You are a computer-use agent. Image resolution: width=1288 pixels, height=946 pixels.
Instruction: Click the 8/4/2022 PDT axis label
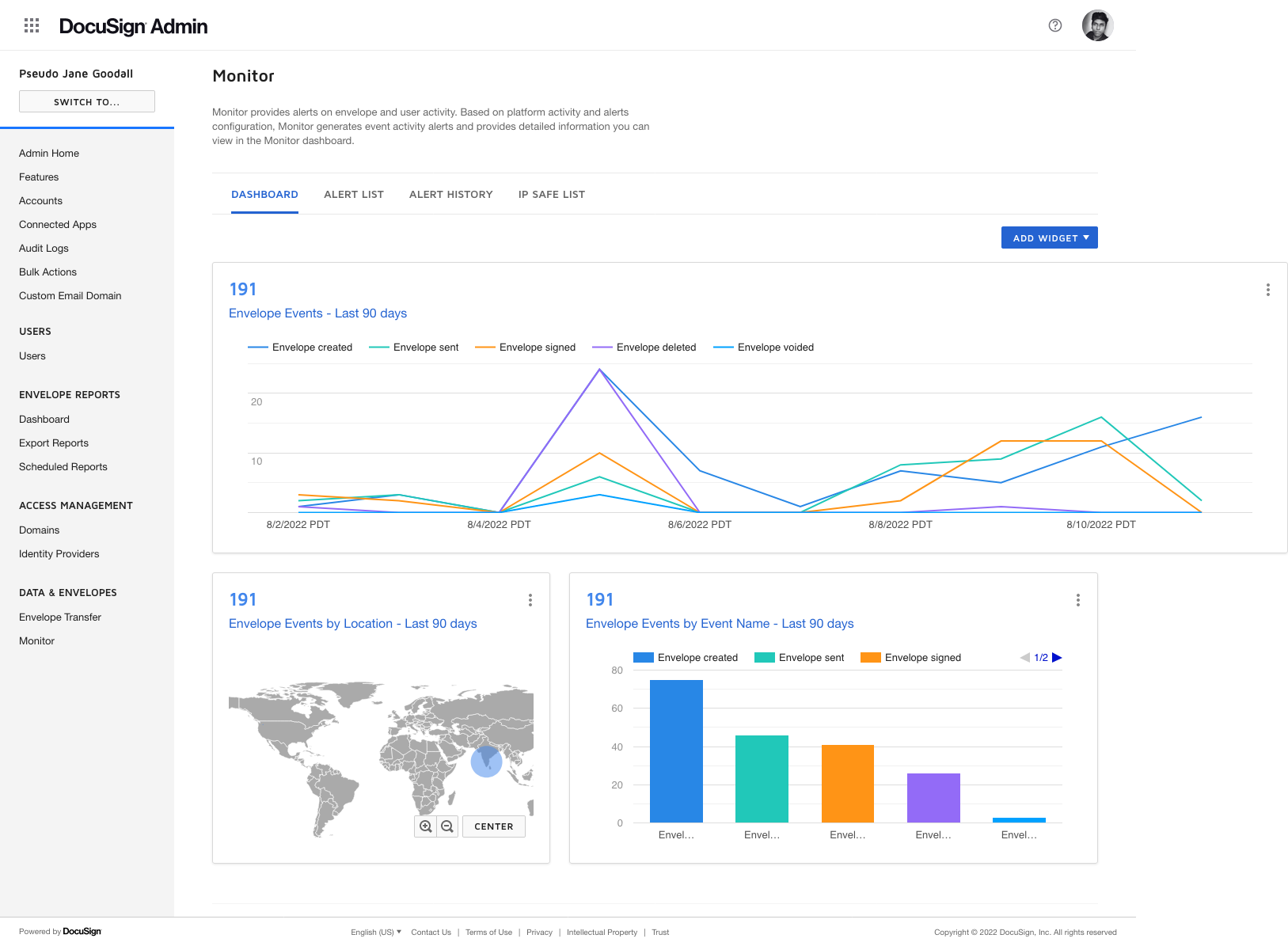(x=499, y=525)
